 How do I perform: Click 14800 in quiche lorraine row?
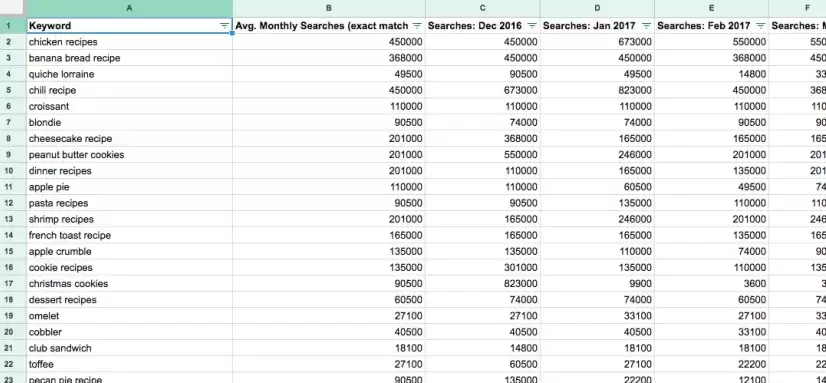coord(712,74)
